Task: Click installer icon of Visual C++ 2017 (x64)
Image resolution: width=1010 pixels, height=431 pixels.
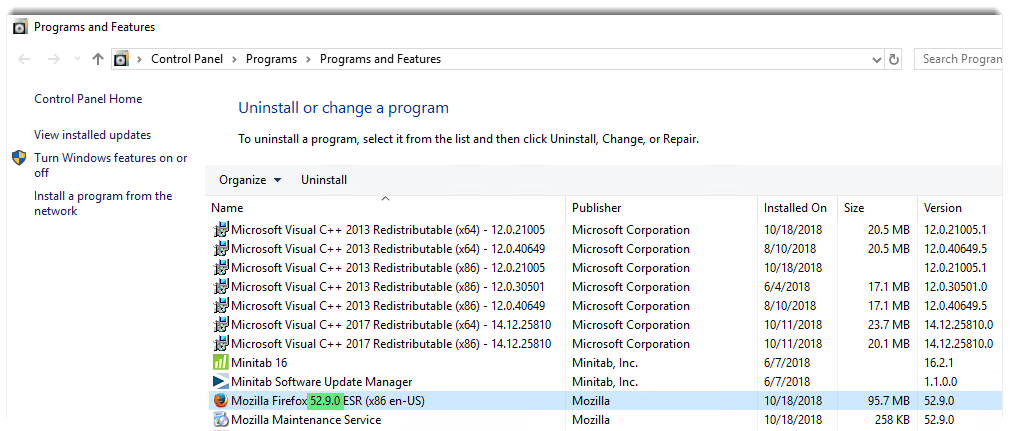Action: pyautogui.click(x=221, y=325)
